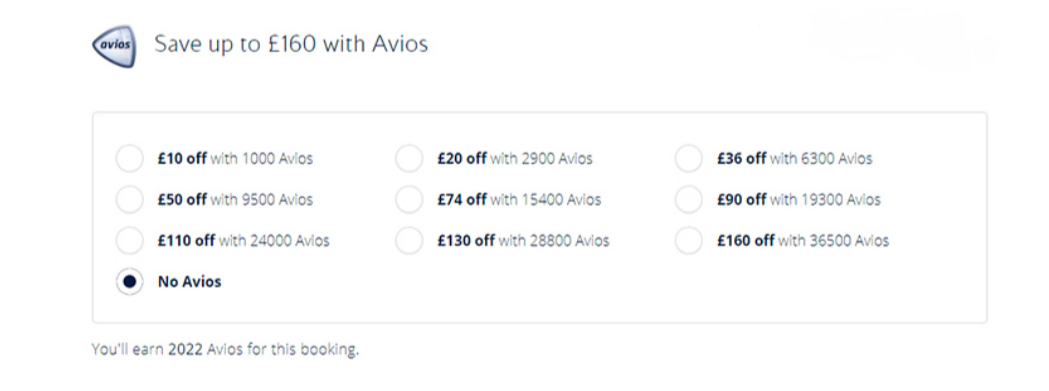
Task: Select the £36 off radio button
Action: pyautogui.click(x=688, y=159)
